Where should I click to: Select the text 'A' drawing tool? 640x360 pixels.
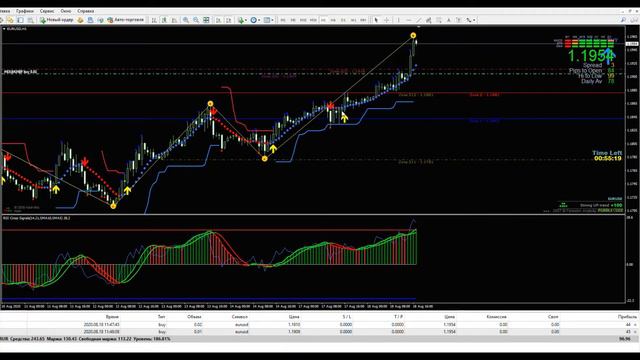(x=449, y=20)
